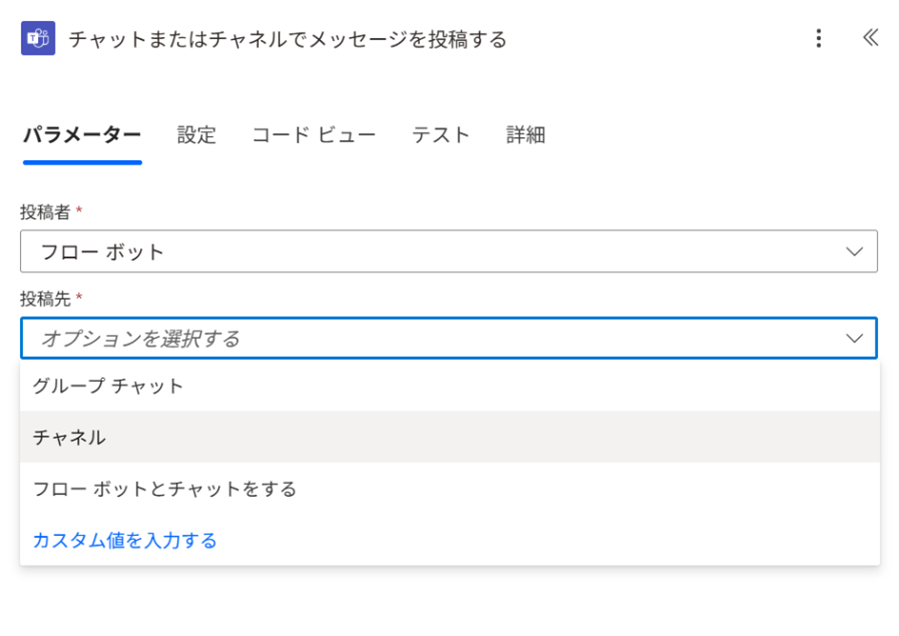This screenshot has width=899, height=636.
Task: Click the 投稿者 field label
Action: coord(47,212)
